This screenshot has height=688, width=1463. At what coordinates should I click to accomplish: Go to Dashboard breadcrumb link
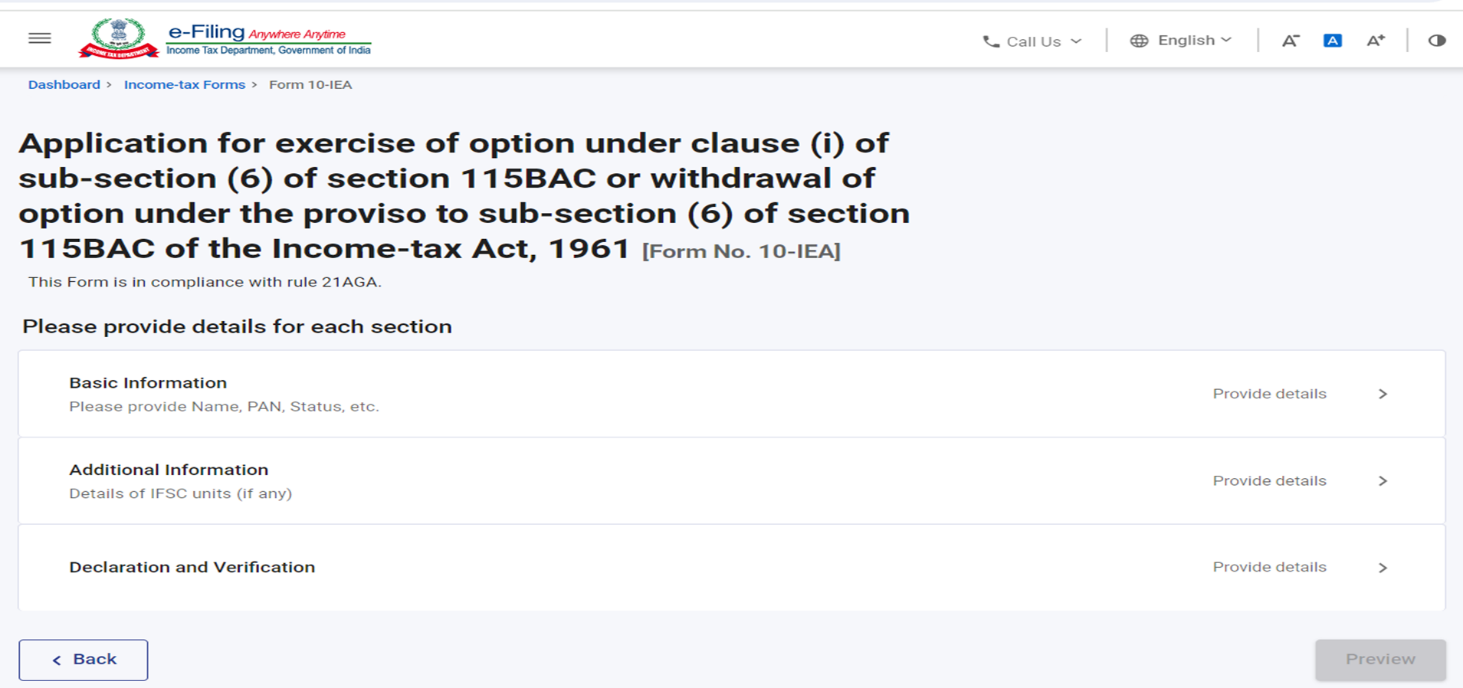[x=64, y=85]
